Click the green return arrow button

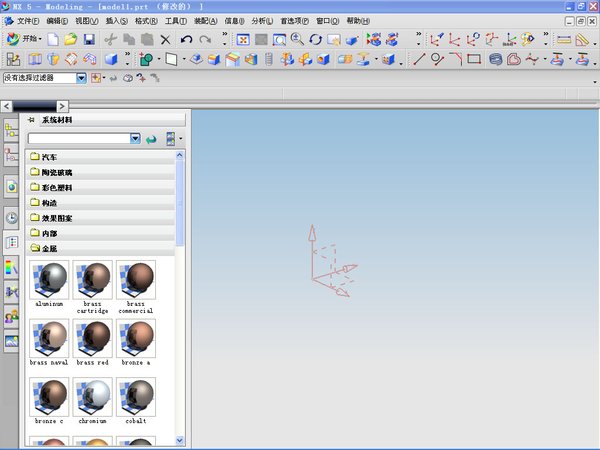click(151, 139)
